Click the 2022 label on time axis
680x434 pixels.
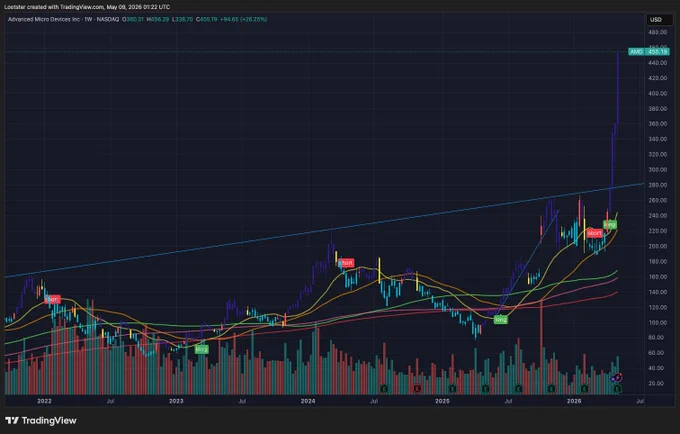44,401
